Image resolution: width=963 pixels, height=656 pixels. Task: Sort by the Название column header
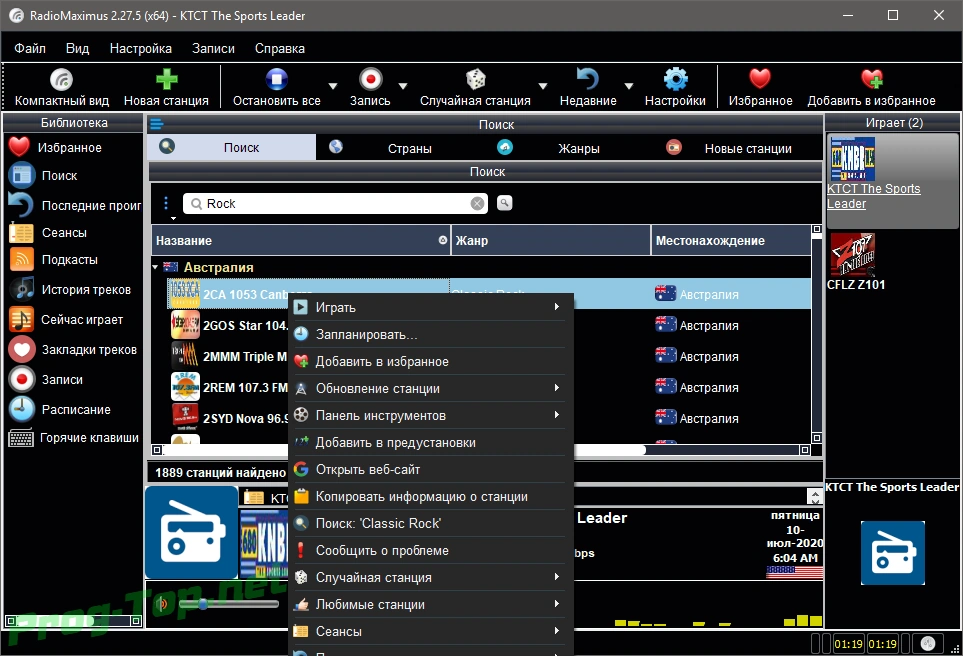(300, 241)
